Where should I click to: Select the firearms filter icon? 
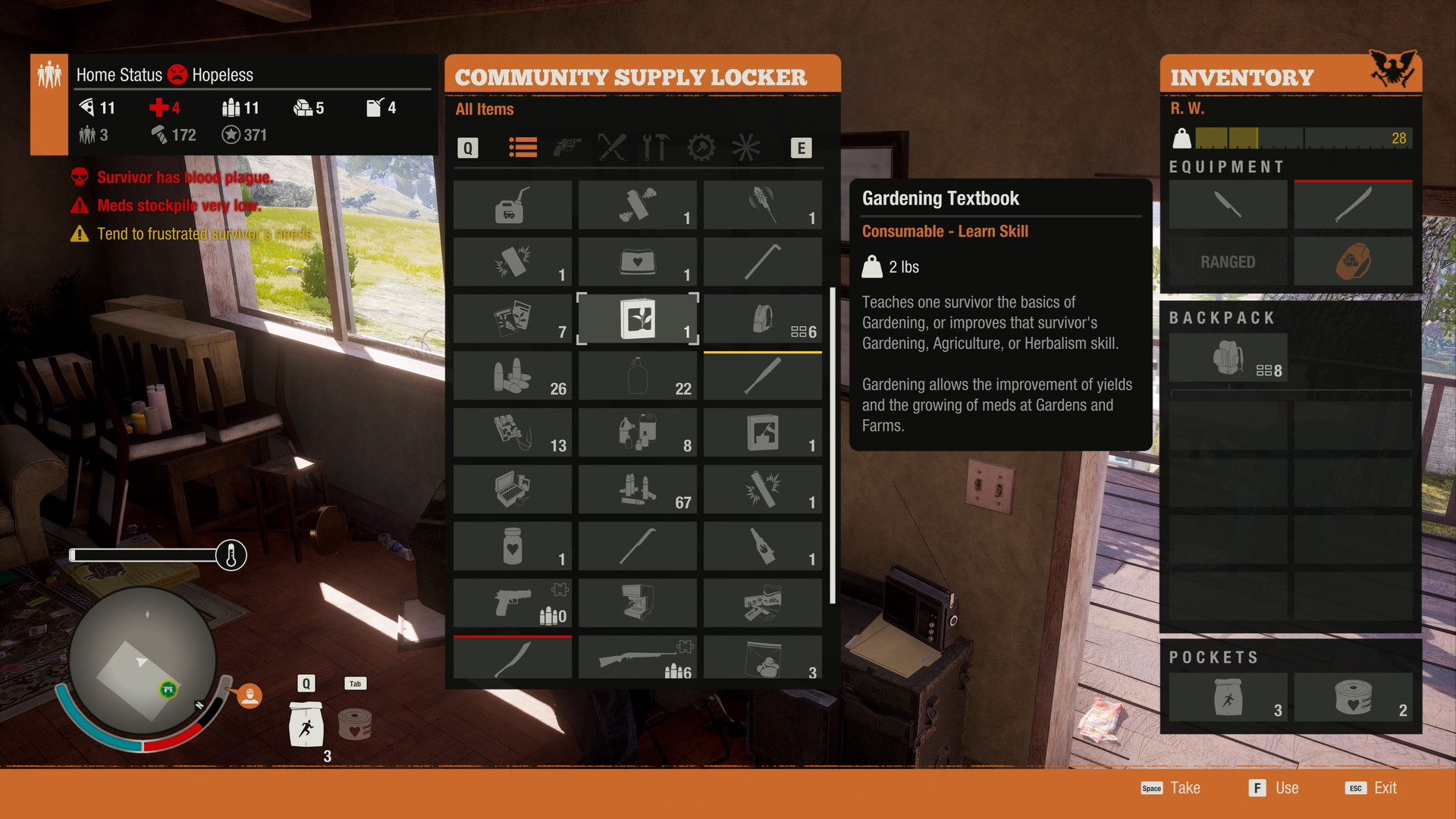click(x=568, y=148)
